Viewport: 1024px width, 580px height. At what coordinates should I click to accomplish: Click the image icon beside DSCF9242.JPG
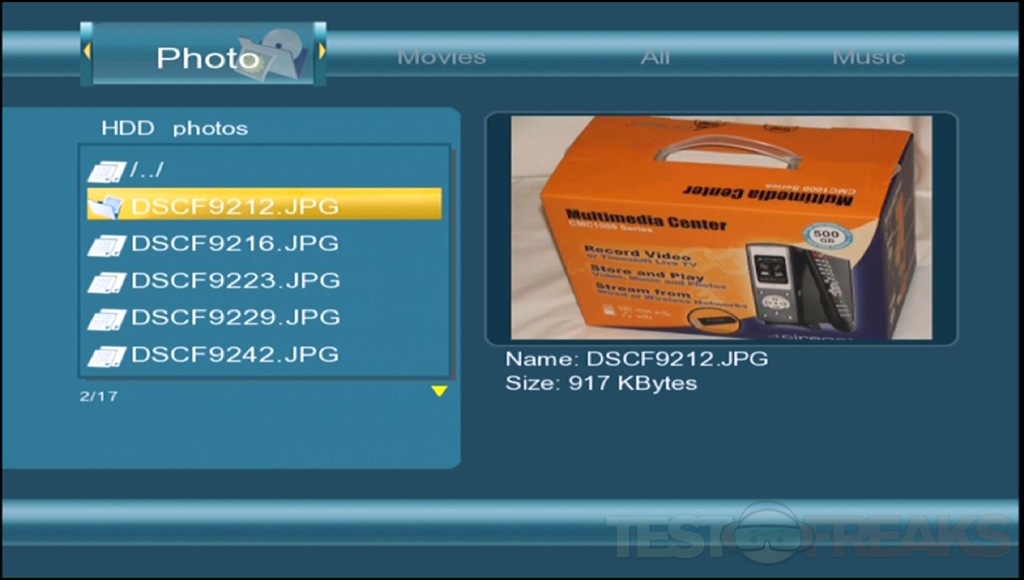(x=105, y=356)
